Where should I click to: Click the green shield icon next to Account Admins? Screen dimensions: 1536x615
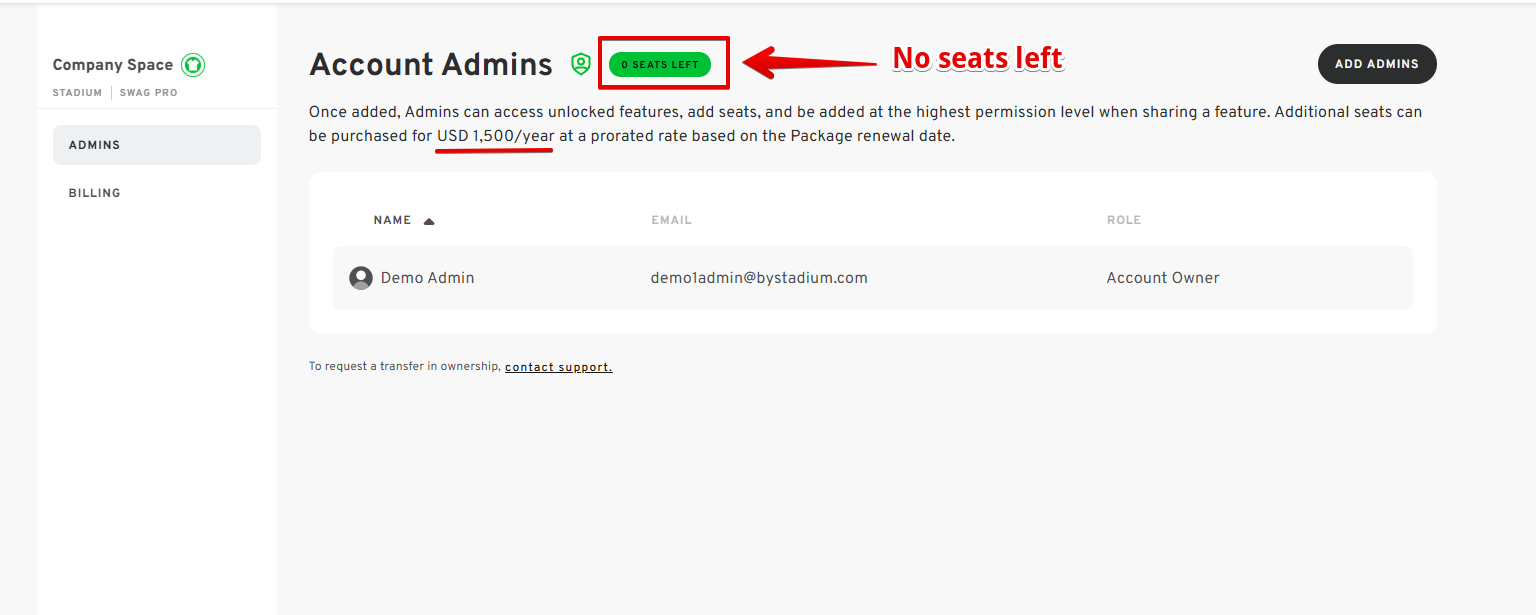tap(581, 64)
